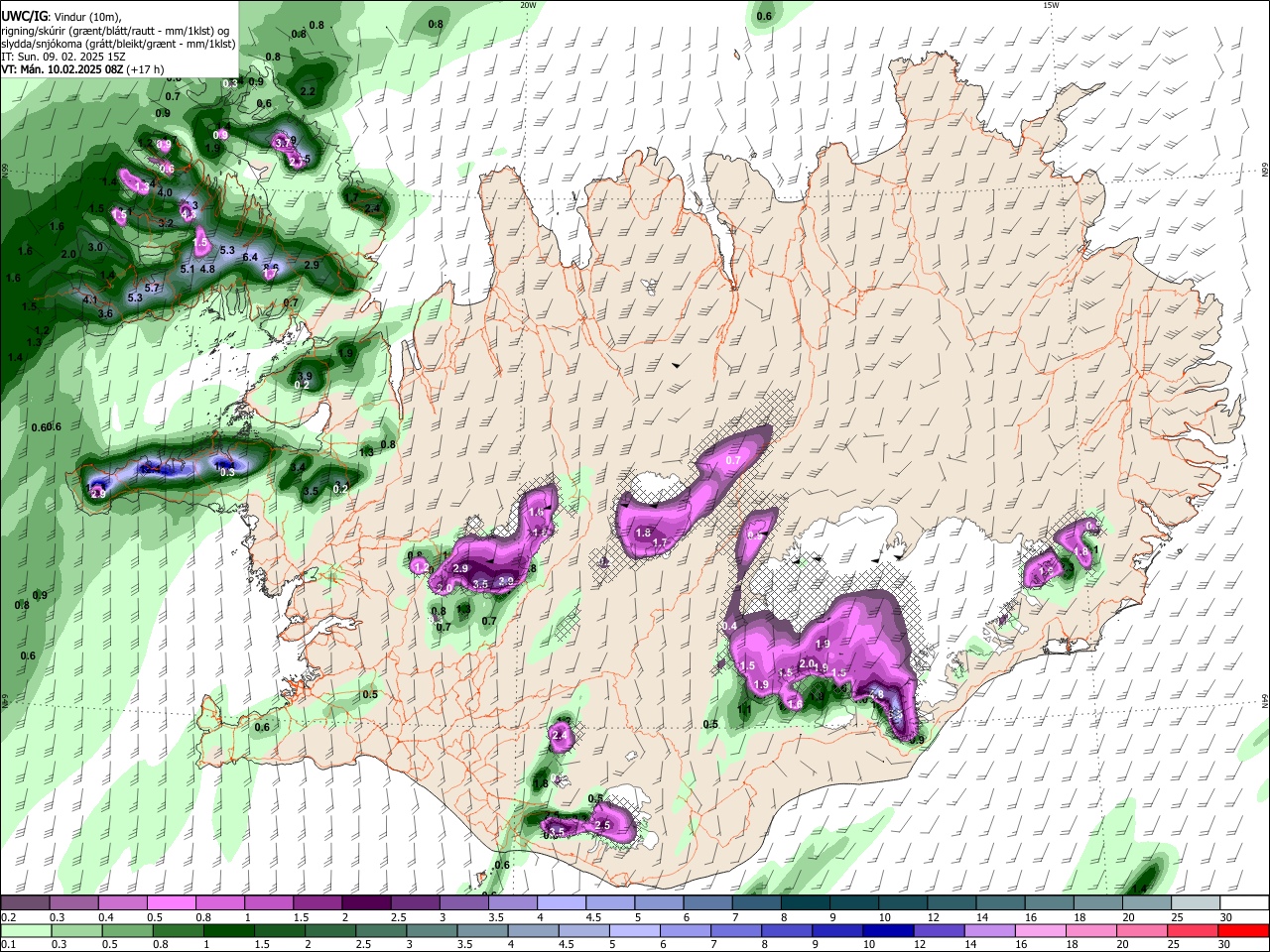Click the 3.4 precipitation value on map

(297, 467)
